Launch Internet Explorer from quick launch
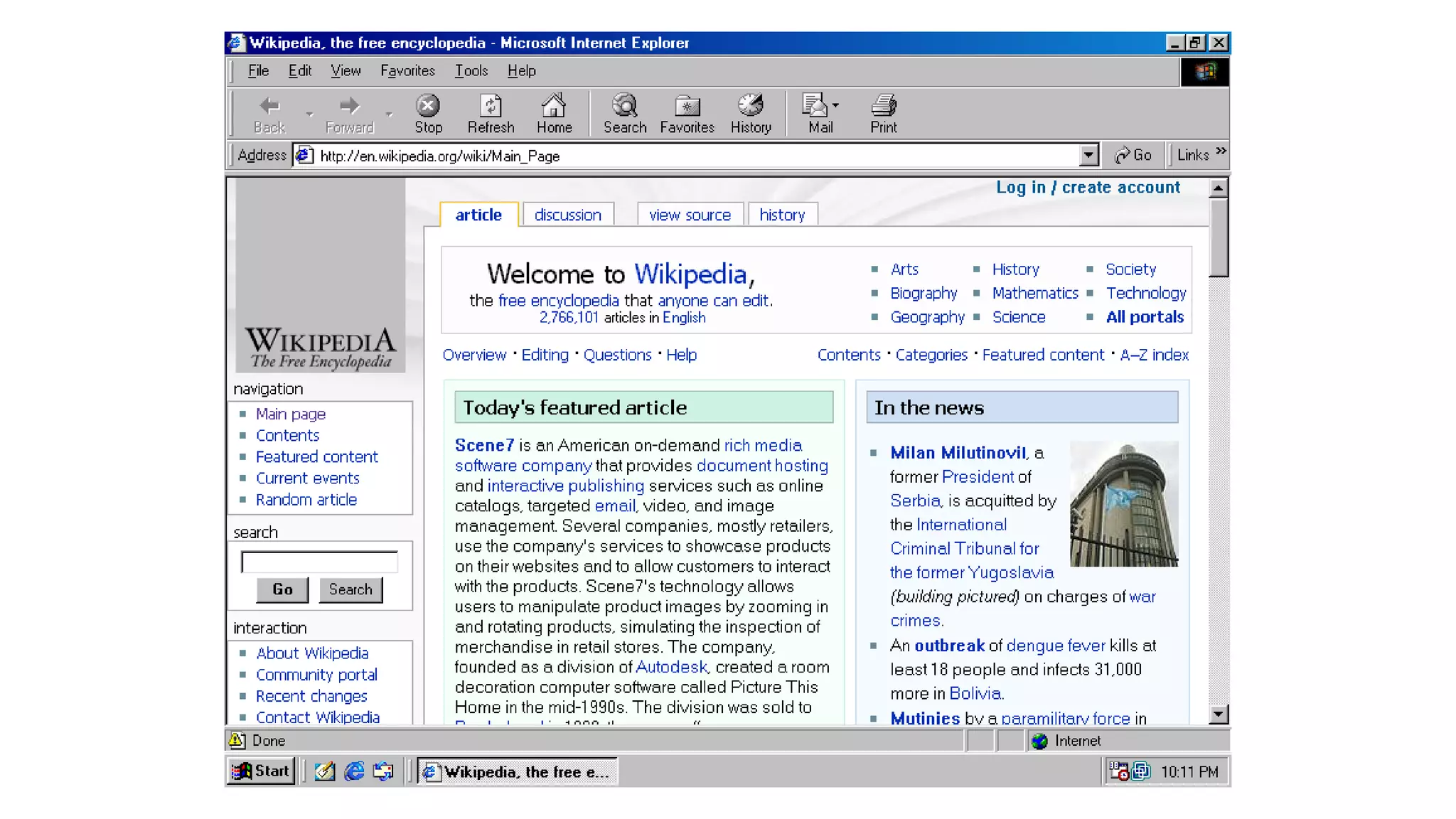1456x819 pixels. coord(354,771)
